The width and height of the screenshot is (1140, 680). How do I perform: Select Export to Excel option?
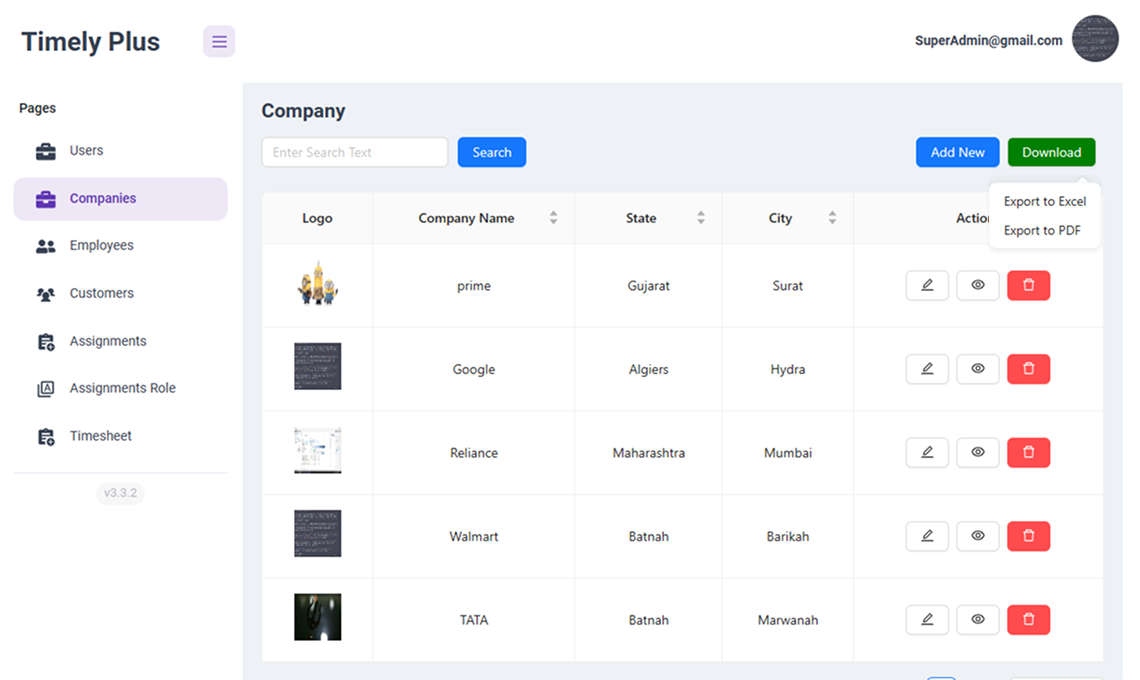1045,201
